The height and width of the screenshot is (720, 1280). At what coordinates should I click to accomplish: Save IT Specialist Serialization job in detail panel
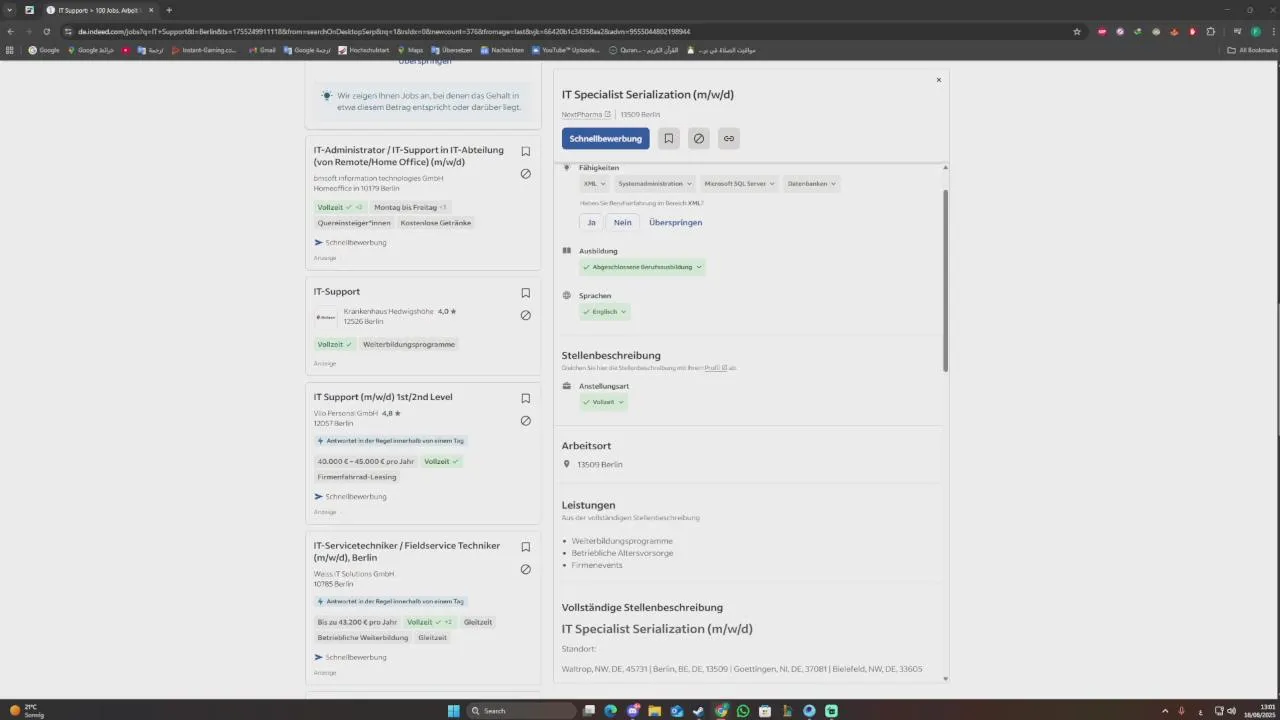(669, 138)
